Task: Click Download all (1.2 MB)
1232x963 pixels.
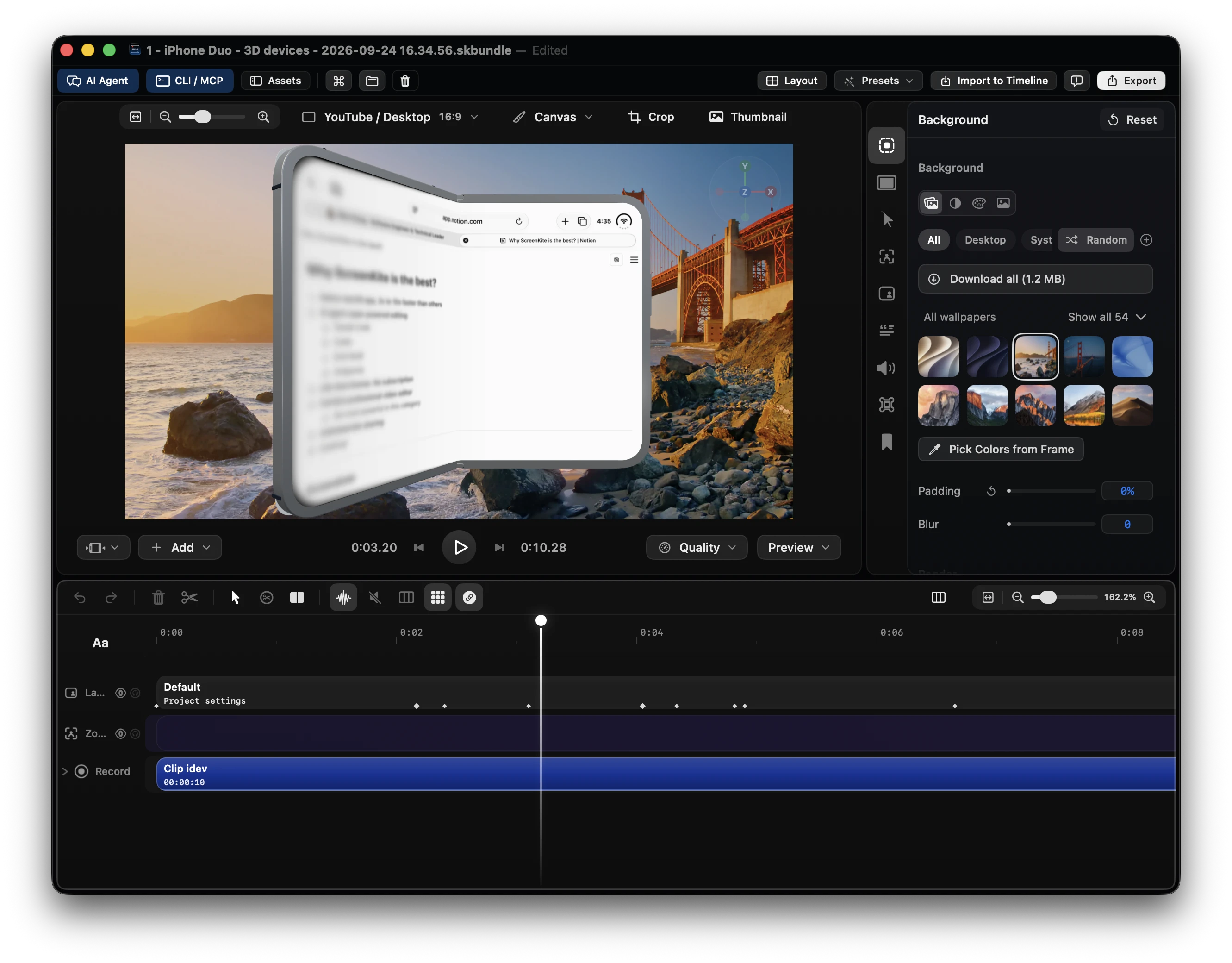Action: click(x=1035, y=279)
